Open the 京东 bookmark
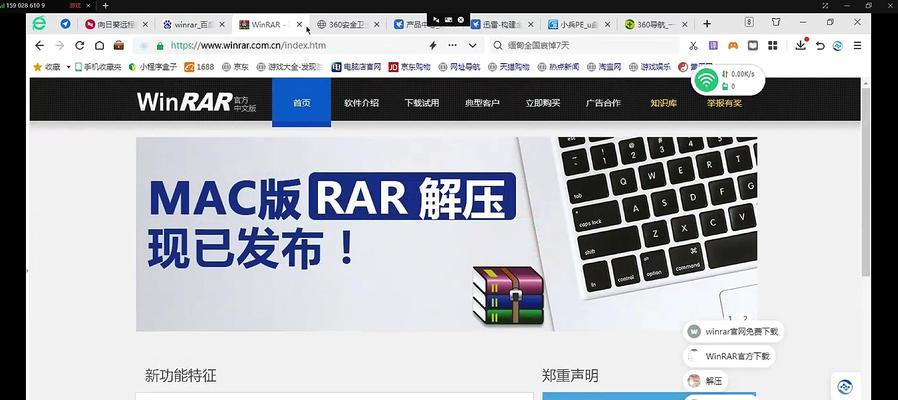This screenshot has height=400, width=898. [235, 67]
